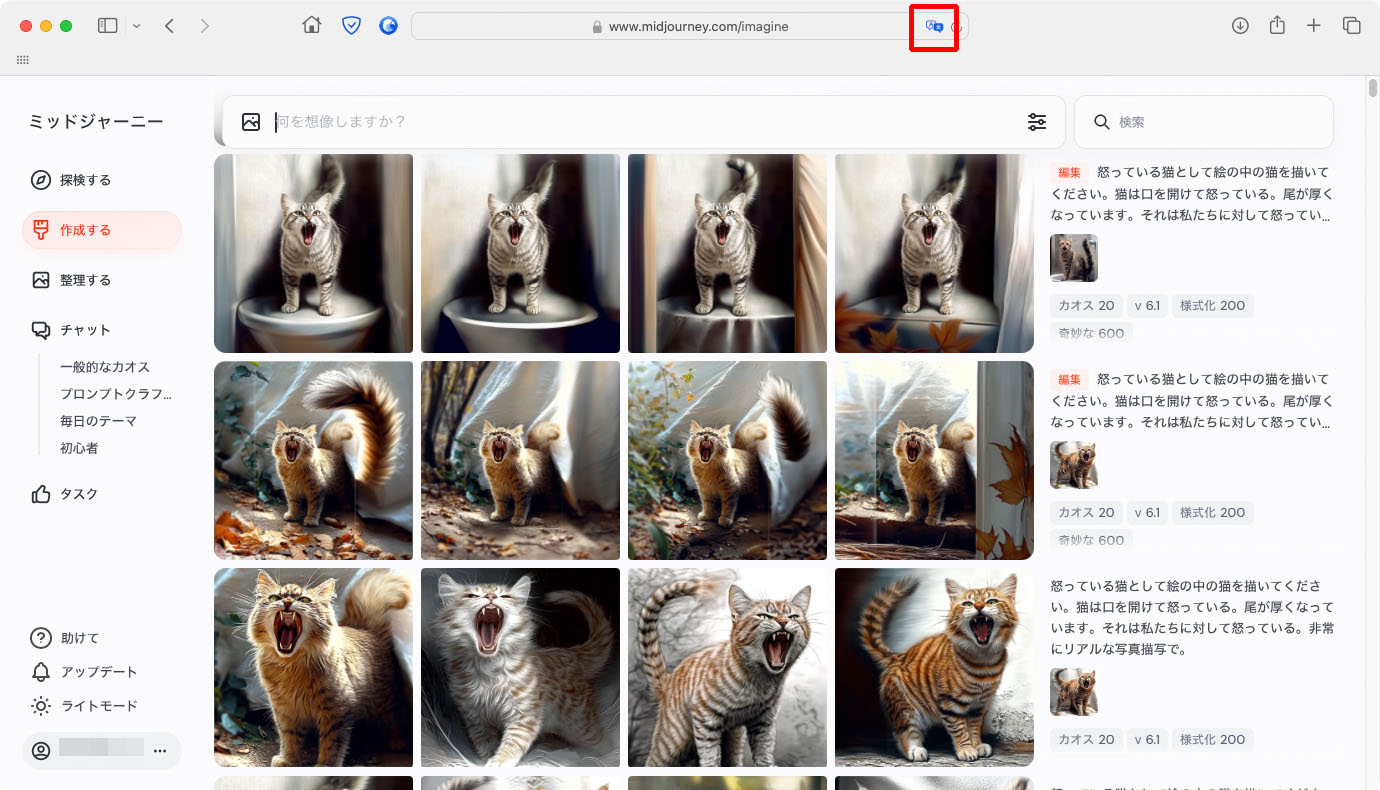Screen dimensions: 1380x790
Task: Click the favorites grid dots icon
Action: (23, 60)
